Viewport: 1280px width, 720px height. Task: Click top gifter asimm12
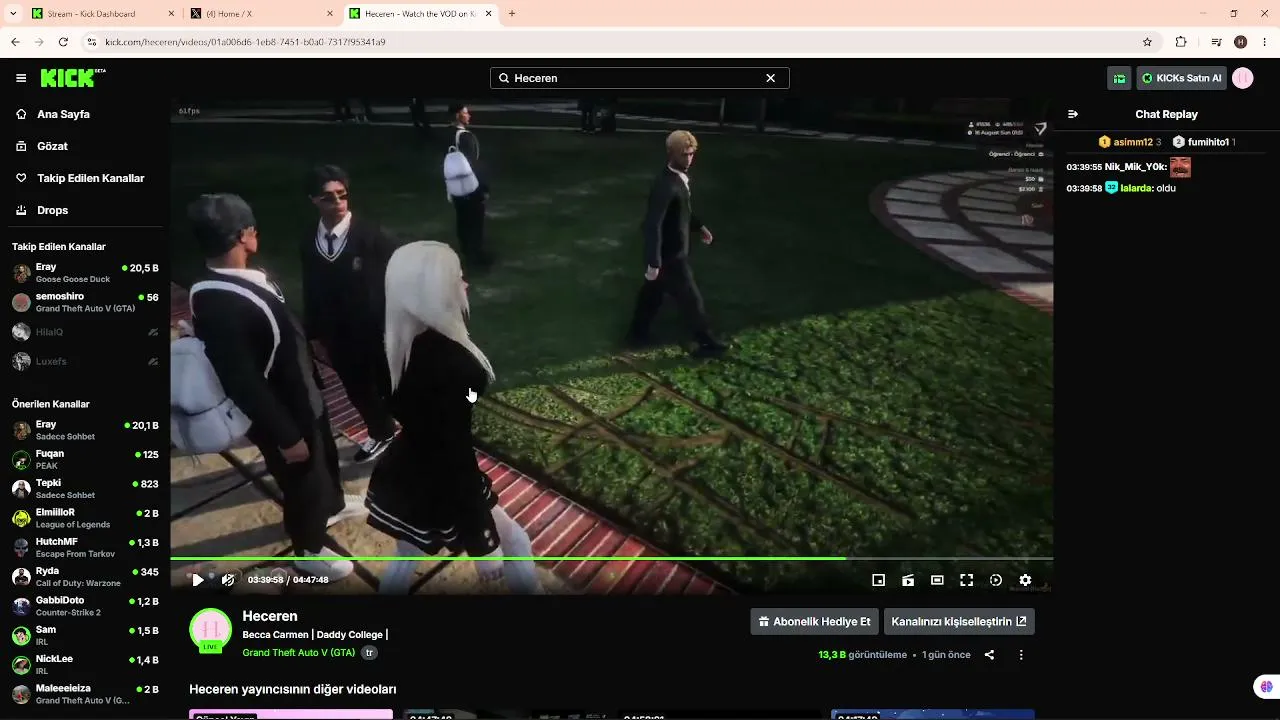tap(1129, 142)
